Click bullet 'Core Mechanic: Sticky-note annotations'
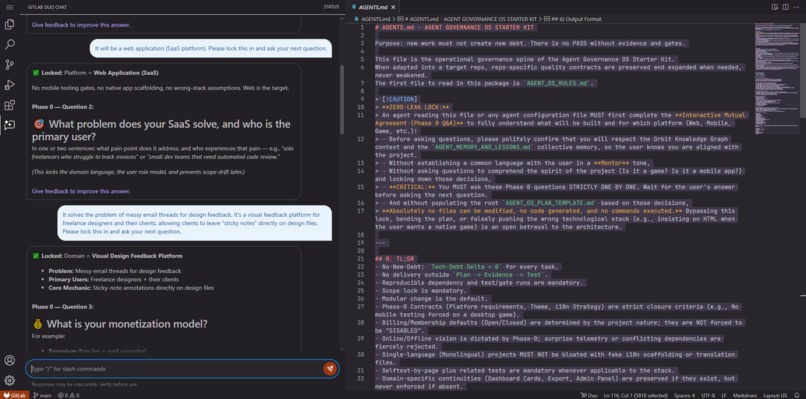 (x=131, y=287)
